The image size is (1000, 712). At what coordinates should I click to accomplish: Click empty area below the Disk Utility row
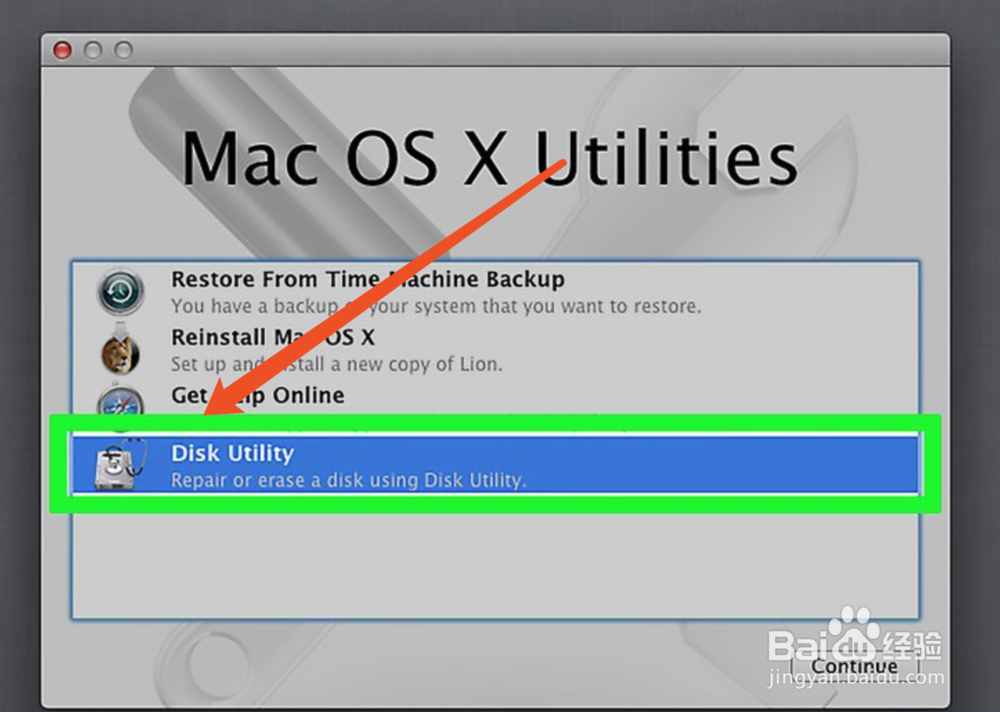(x=495, y=565)
